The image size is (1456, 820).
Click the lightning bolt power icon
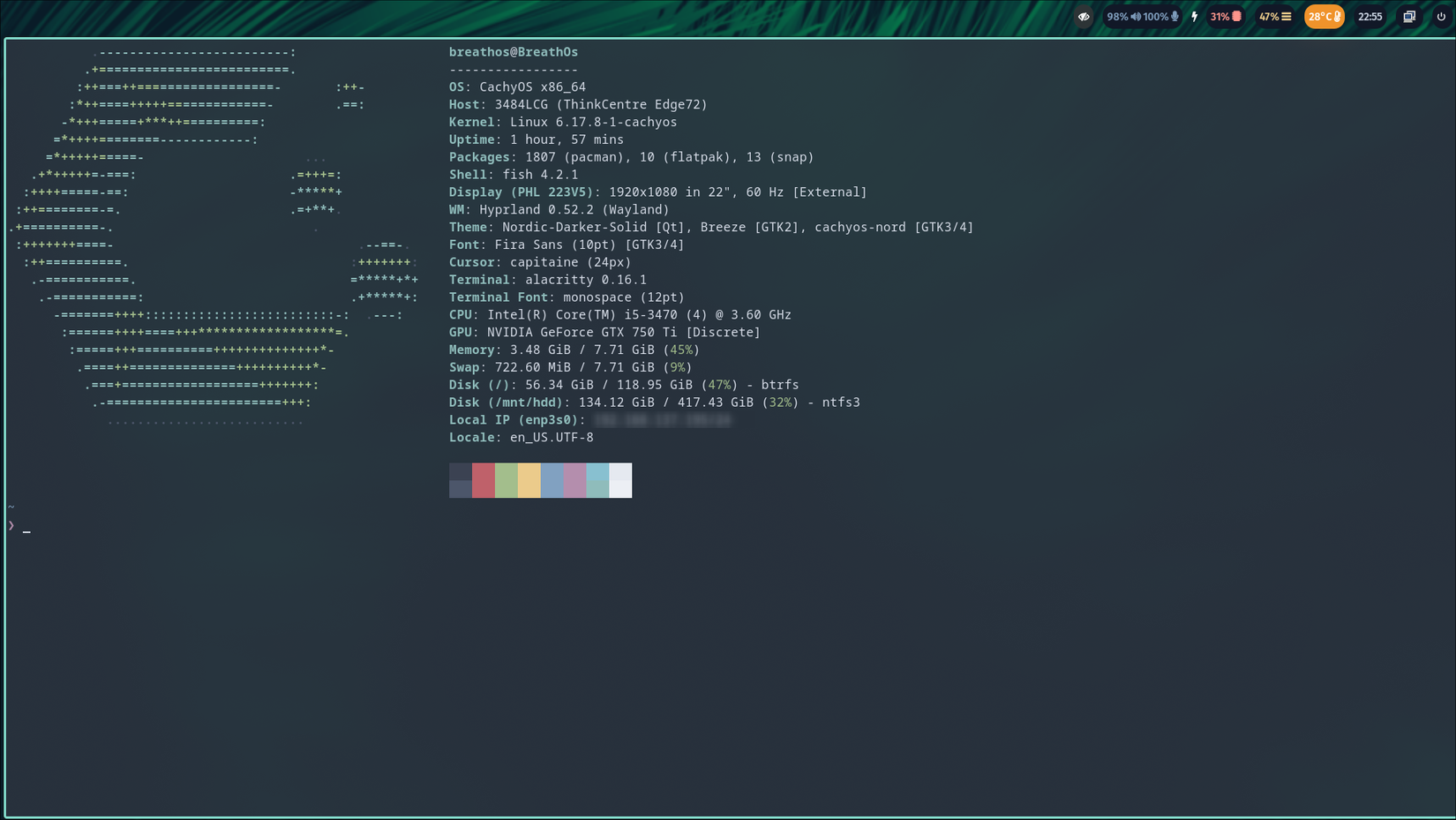1195,16
